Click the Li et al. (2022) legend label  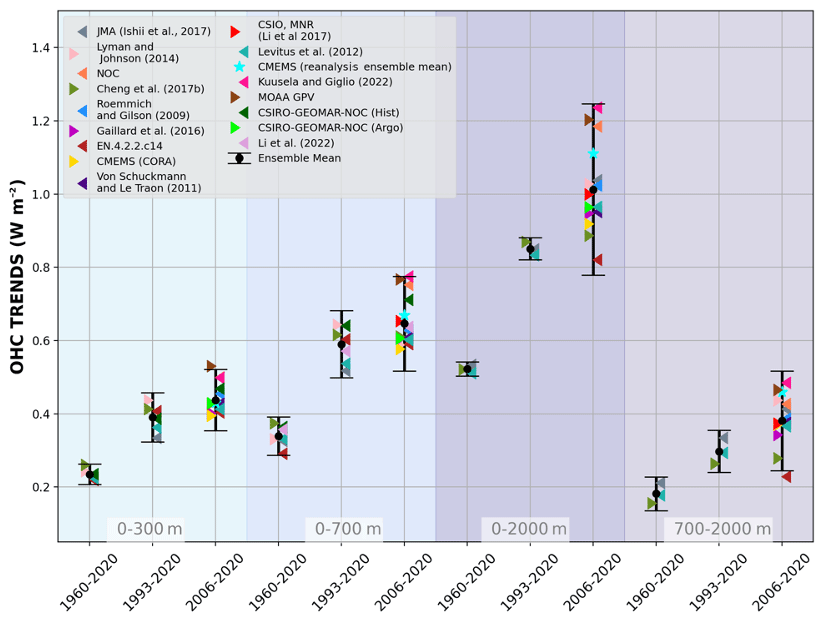point(297,142)
